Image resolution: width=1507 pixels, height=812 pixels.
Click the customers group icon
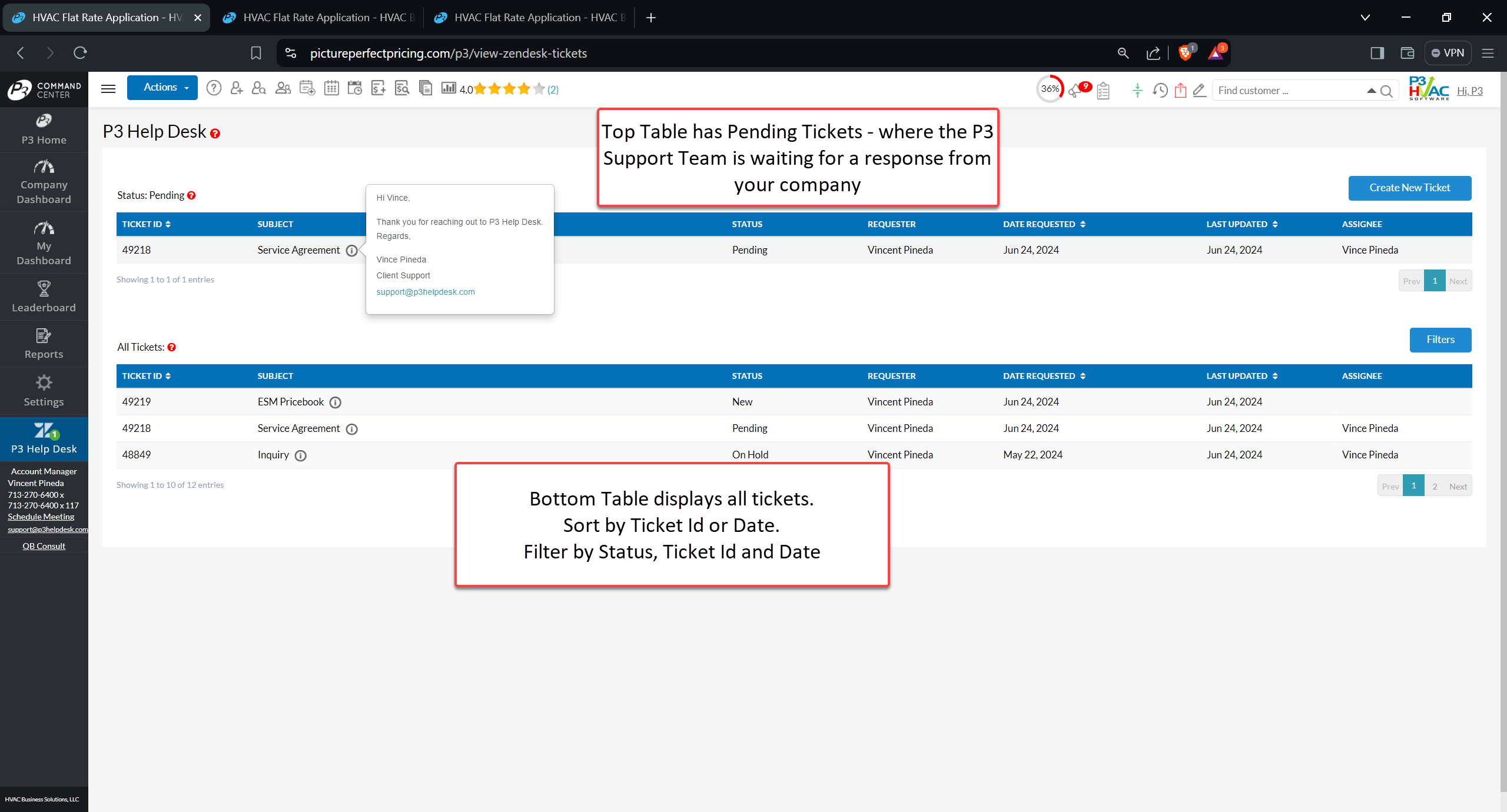[x=283, y=88]
